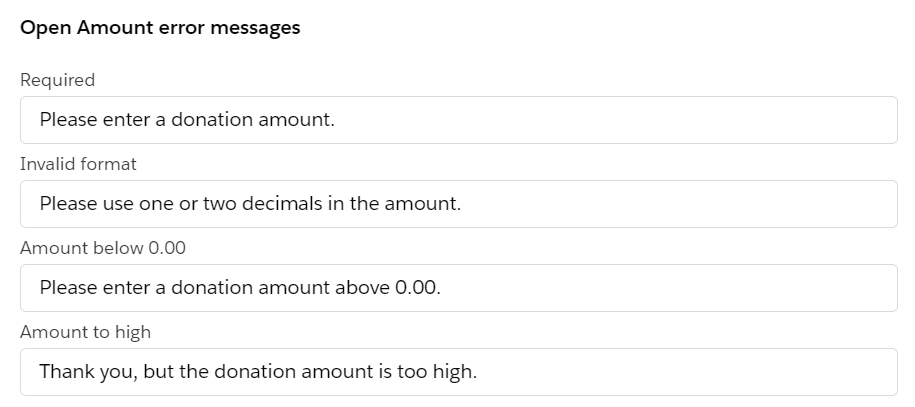The height and width of the screenshot is (407, 915).
Task: Click the word "Thank" in the last field
Action: tap(62, 372)
